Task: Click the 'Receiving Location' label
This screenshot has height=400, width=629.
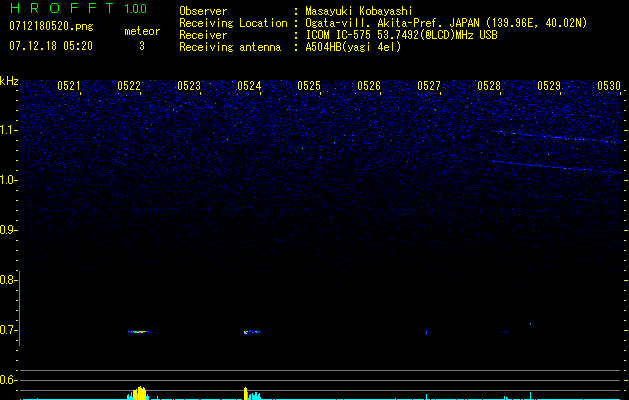Action: [x=233, y=23]
